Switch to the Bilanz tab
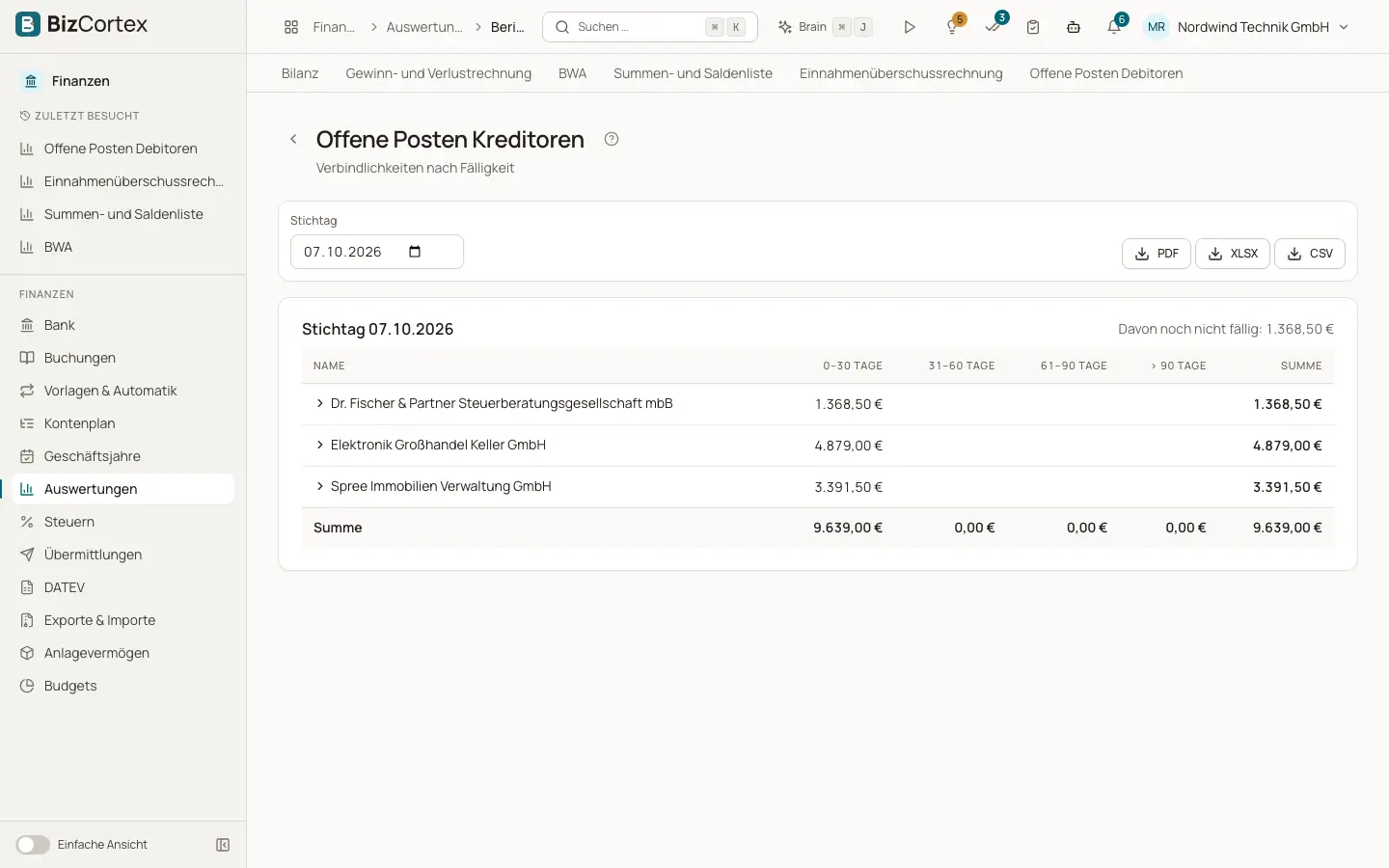 (300, 73)
